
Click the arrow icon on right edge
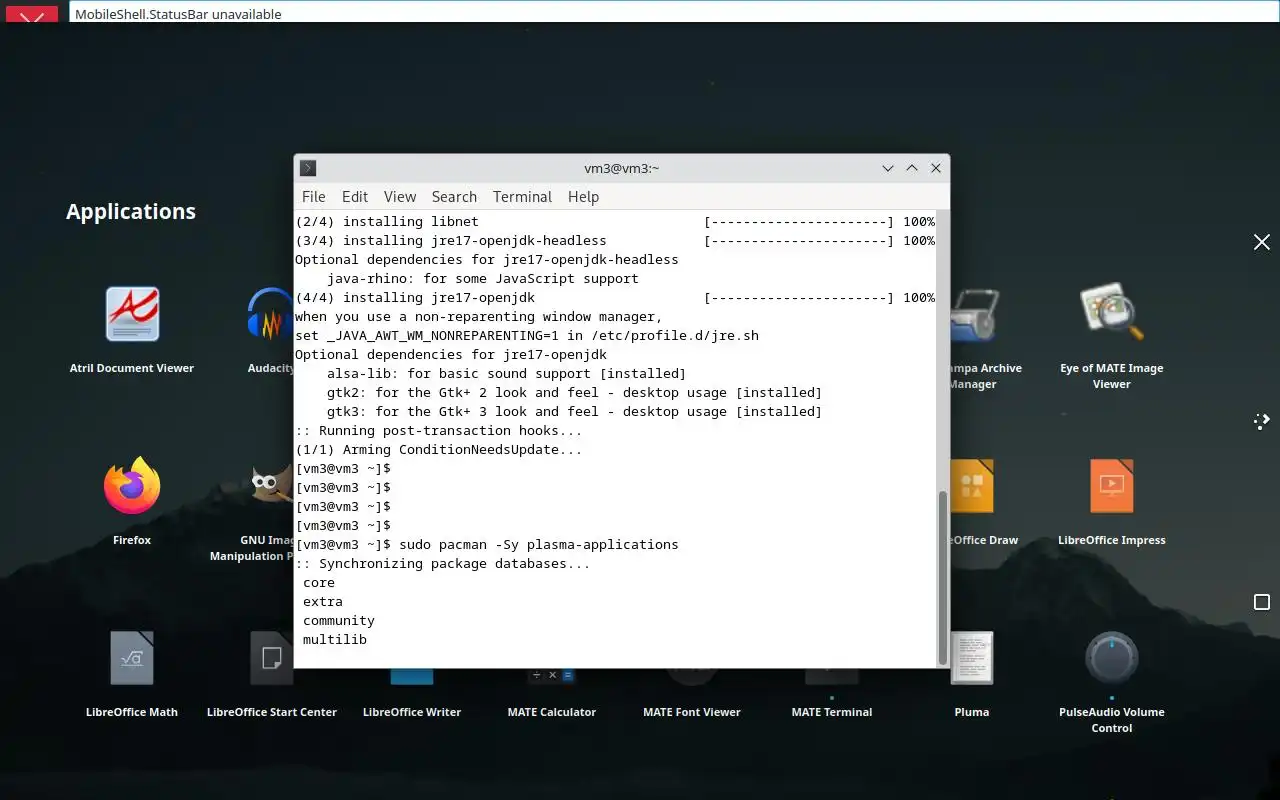pos(1262,421)
